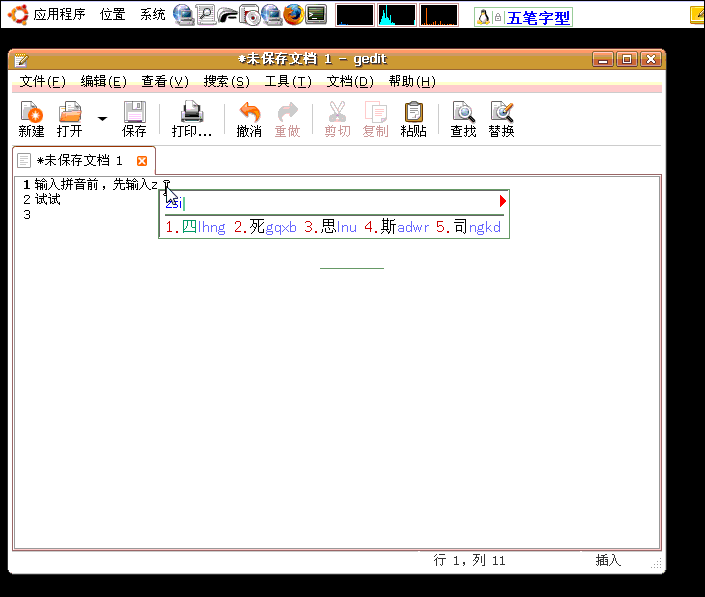Expand the recent files dropdown arrow beside 打开
Viewport: 705px width, 597px height.
103,119
